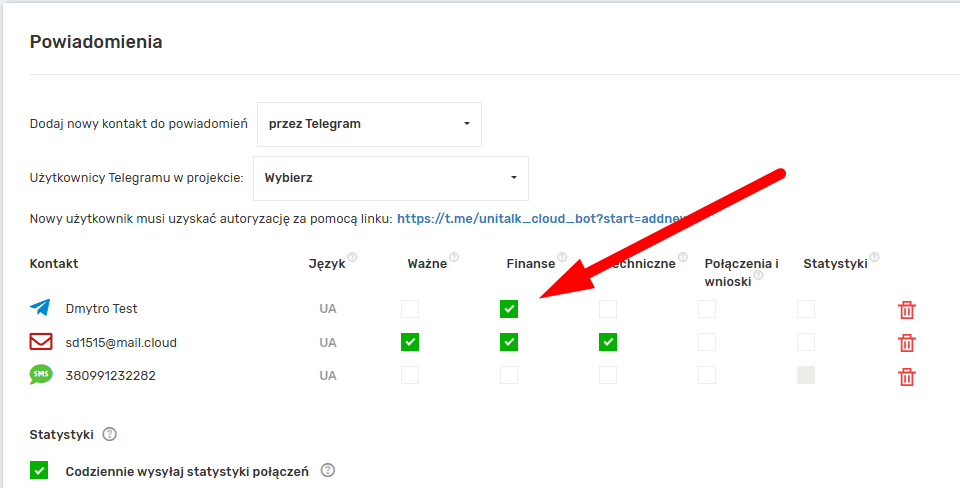This screenshot has width=960, height=488.
Task: Click the help icon beside Język header
Action: point(352,258)
